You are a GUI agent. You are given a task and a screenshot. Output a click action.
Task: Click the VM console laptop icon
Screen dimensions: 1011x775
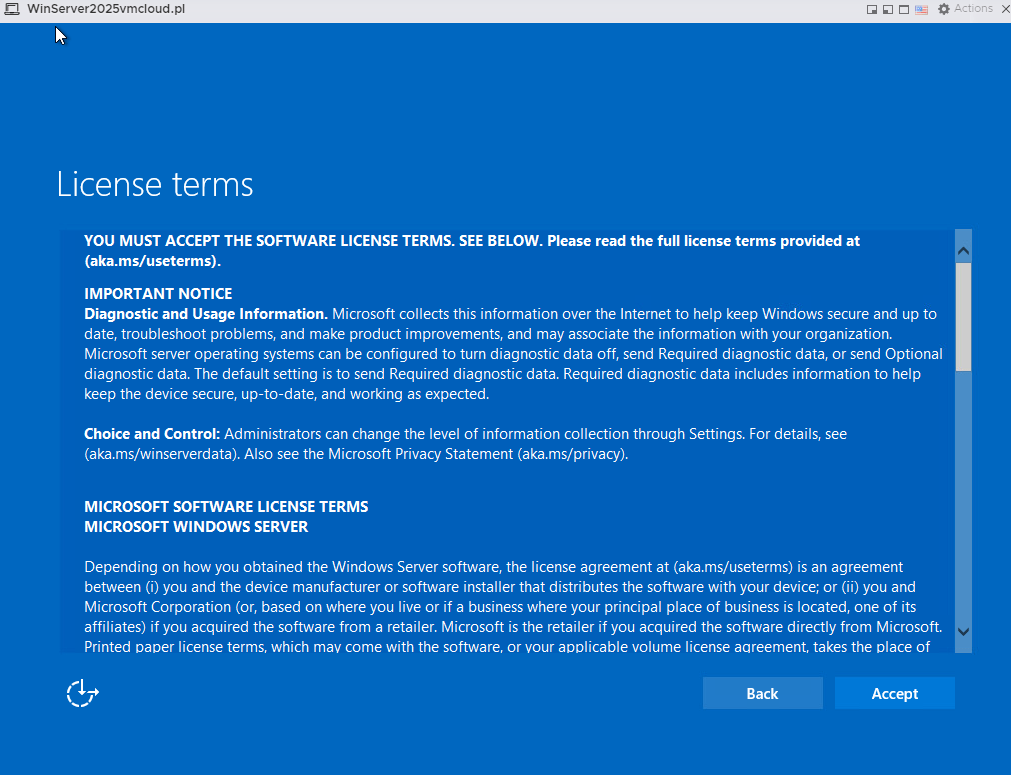(x=12, y=9)
